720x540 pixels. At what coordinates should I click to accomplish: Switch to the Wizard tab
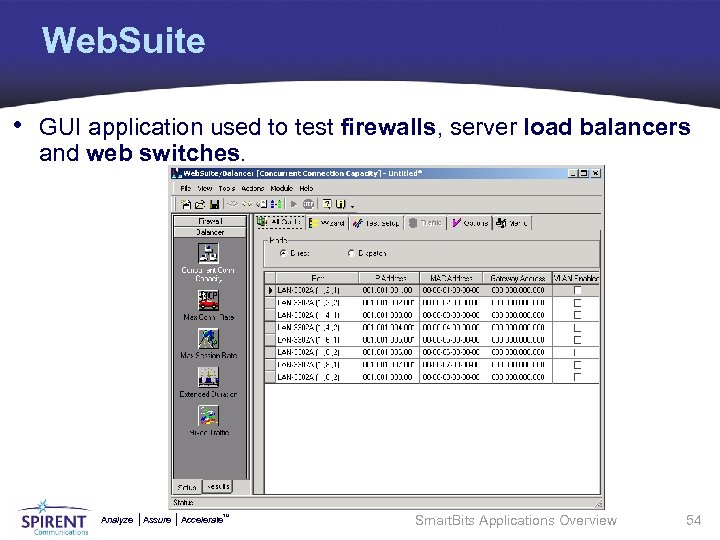(x=327, y=223)
